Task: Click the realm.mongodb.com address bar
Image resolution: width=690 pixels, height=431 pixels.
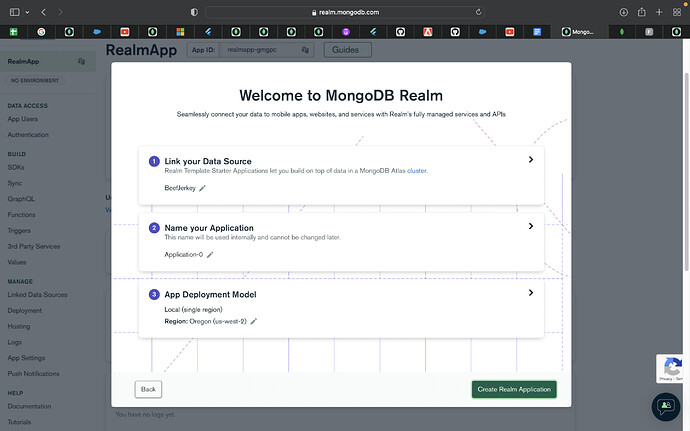Action: tap(347, 12)
